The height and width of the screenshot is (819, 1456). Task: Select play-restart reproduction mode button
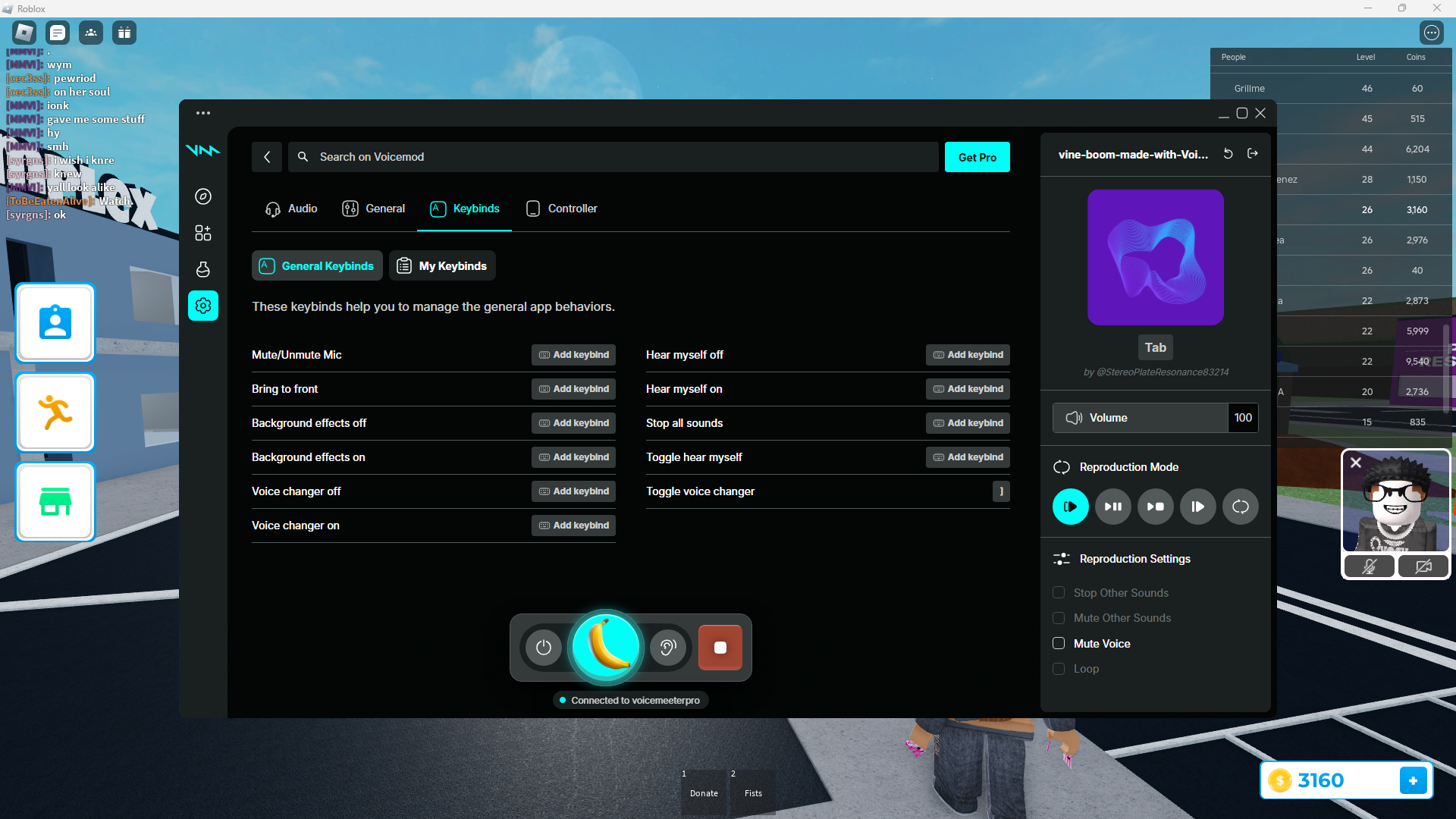tap(1198, 507)
